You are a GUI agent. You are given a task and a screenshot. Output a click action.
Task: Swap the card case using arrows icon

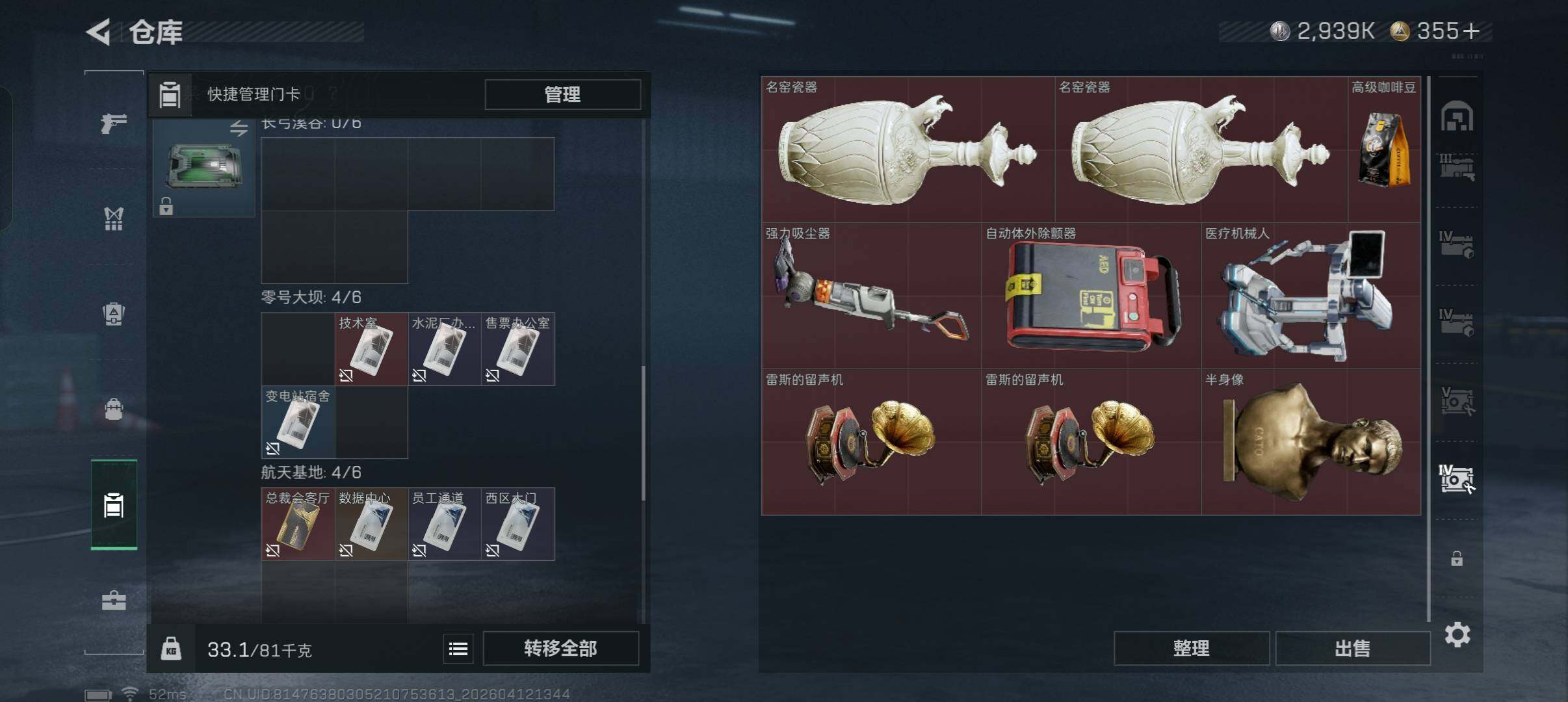pyautogui.click(x=239, y=129)
